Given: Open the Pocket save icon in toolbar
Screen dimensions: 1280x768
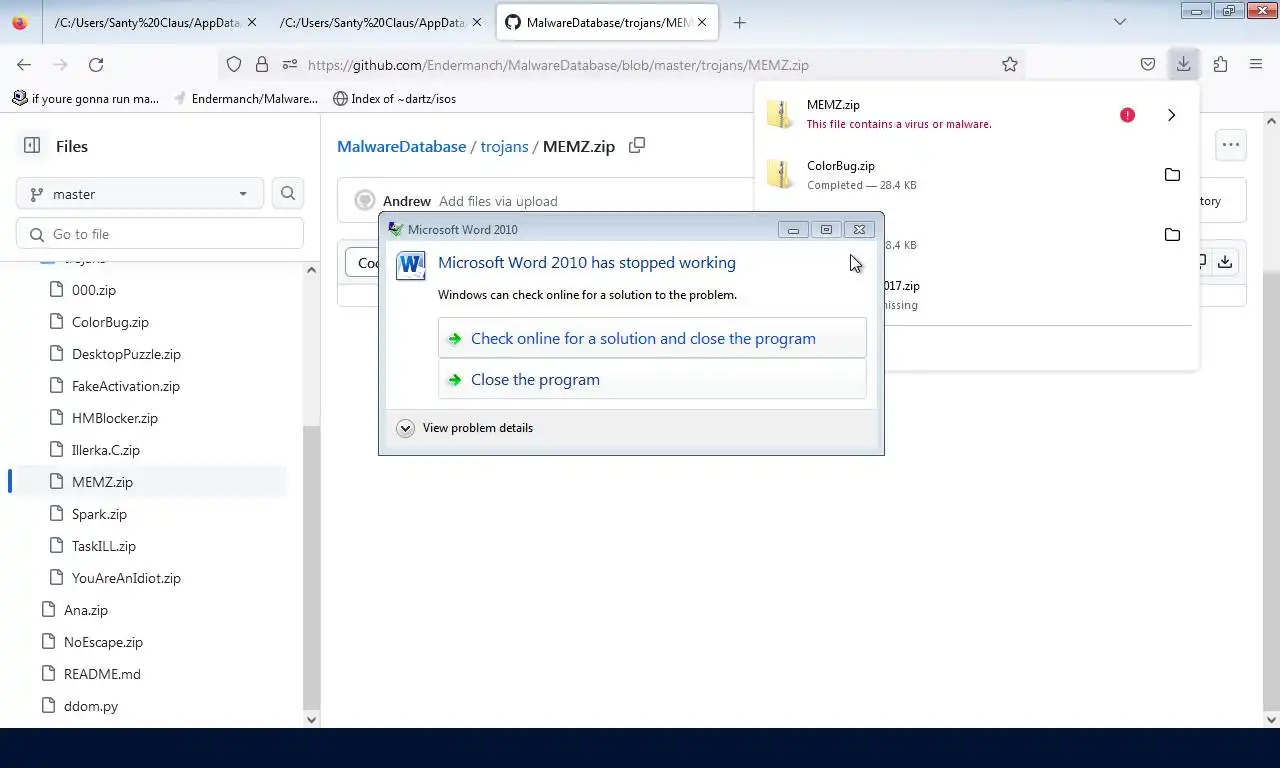Looking at the screenshot, I should (1148, 64).
